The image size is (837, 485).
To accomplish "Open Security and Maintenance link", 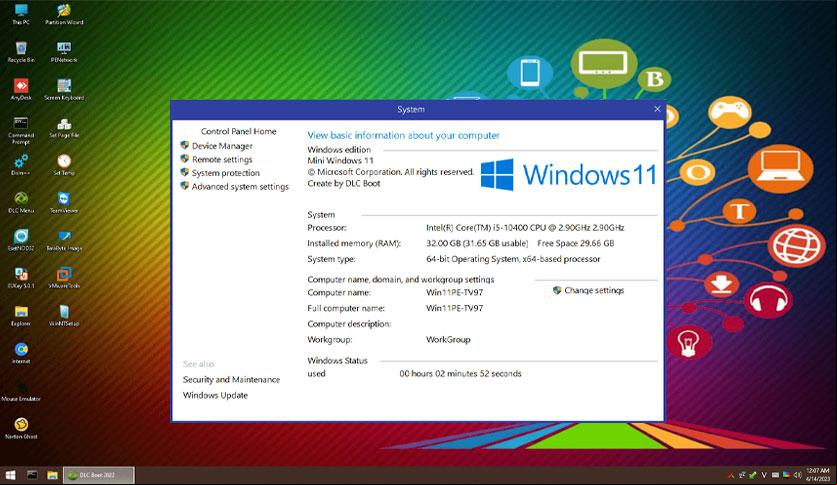I will (x=231, y=379).
